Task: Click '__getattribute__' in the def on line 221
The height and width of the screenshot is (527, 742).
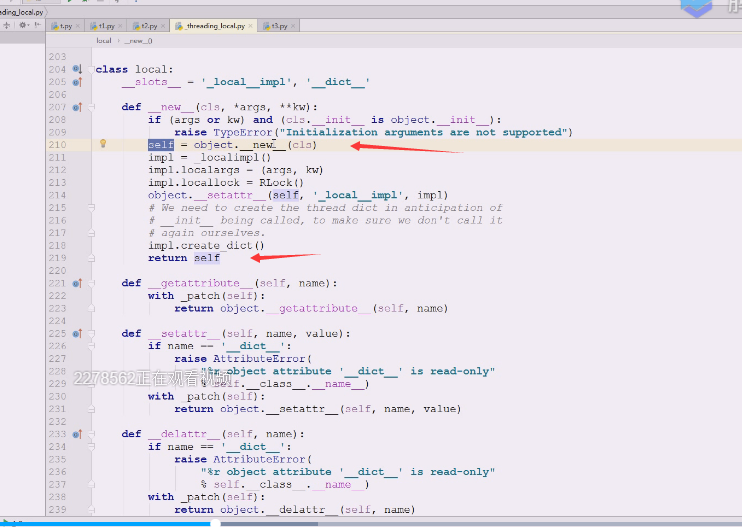Action: coord(200,283)
